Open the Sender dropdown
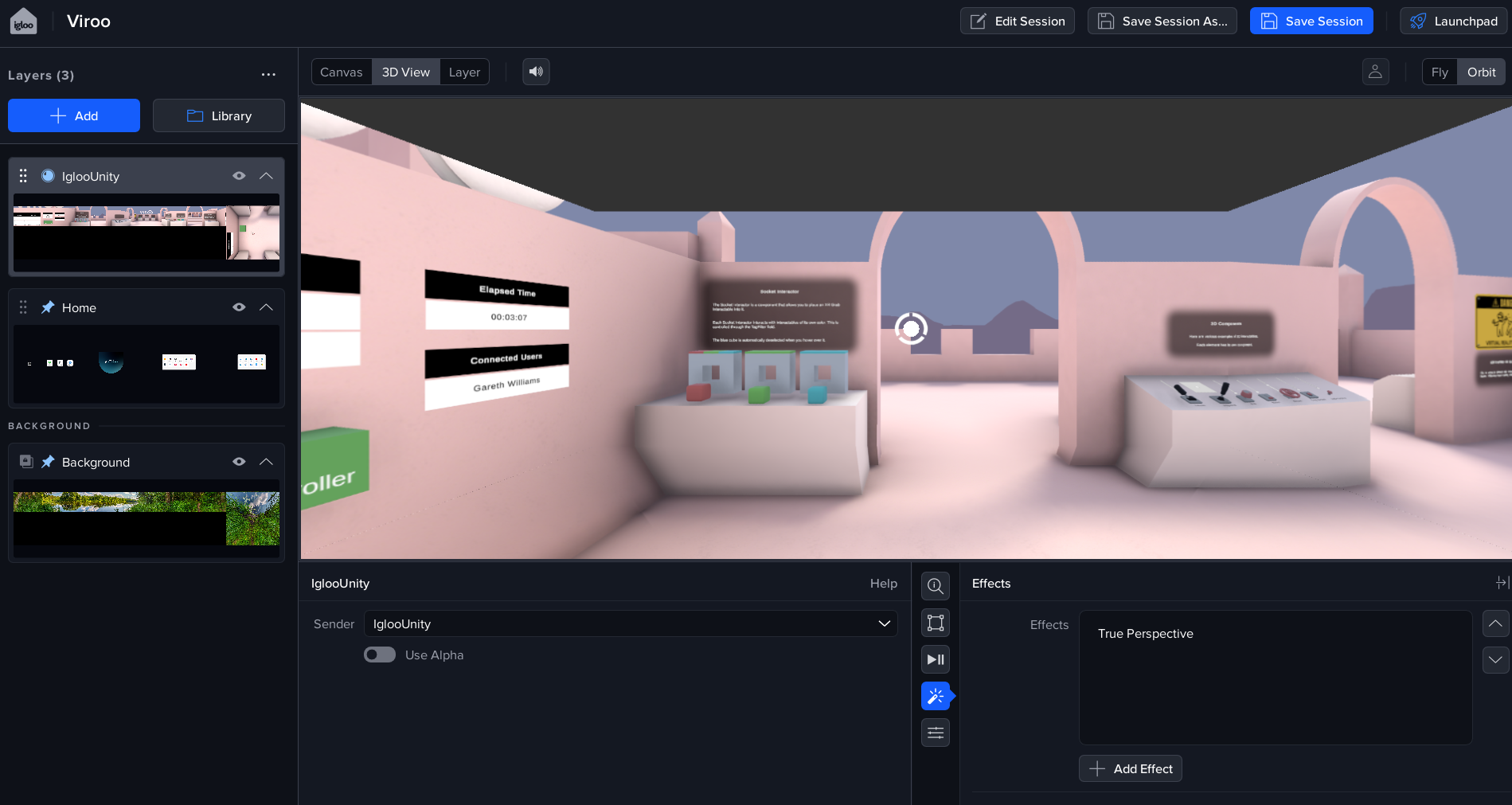This screenshot has width=1512, height=805. coord(631,623)
